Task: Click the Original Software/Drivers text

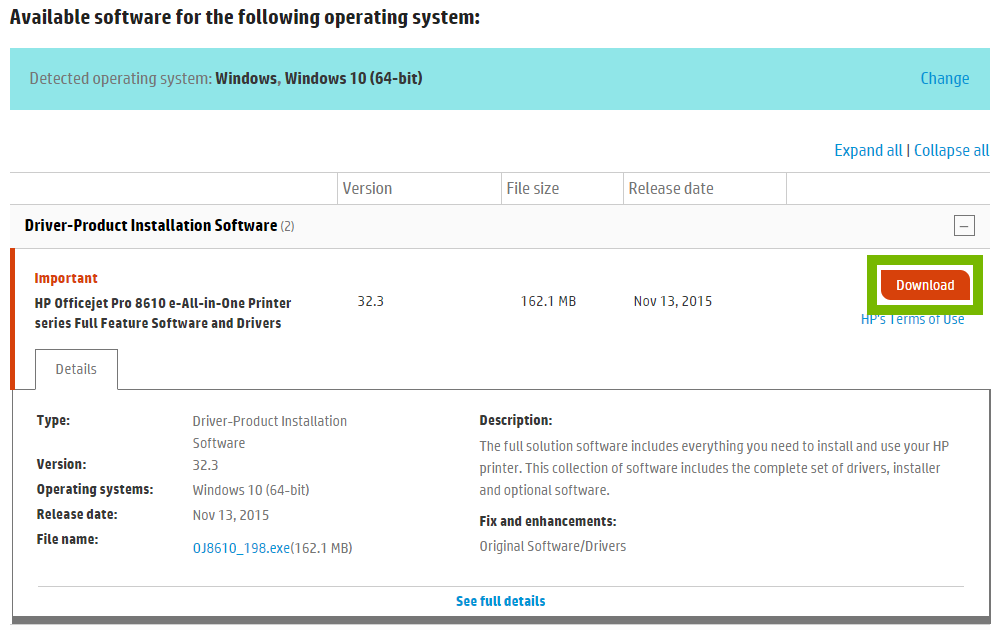Action: coord(552,546)
